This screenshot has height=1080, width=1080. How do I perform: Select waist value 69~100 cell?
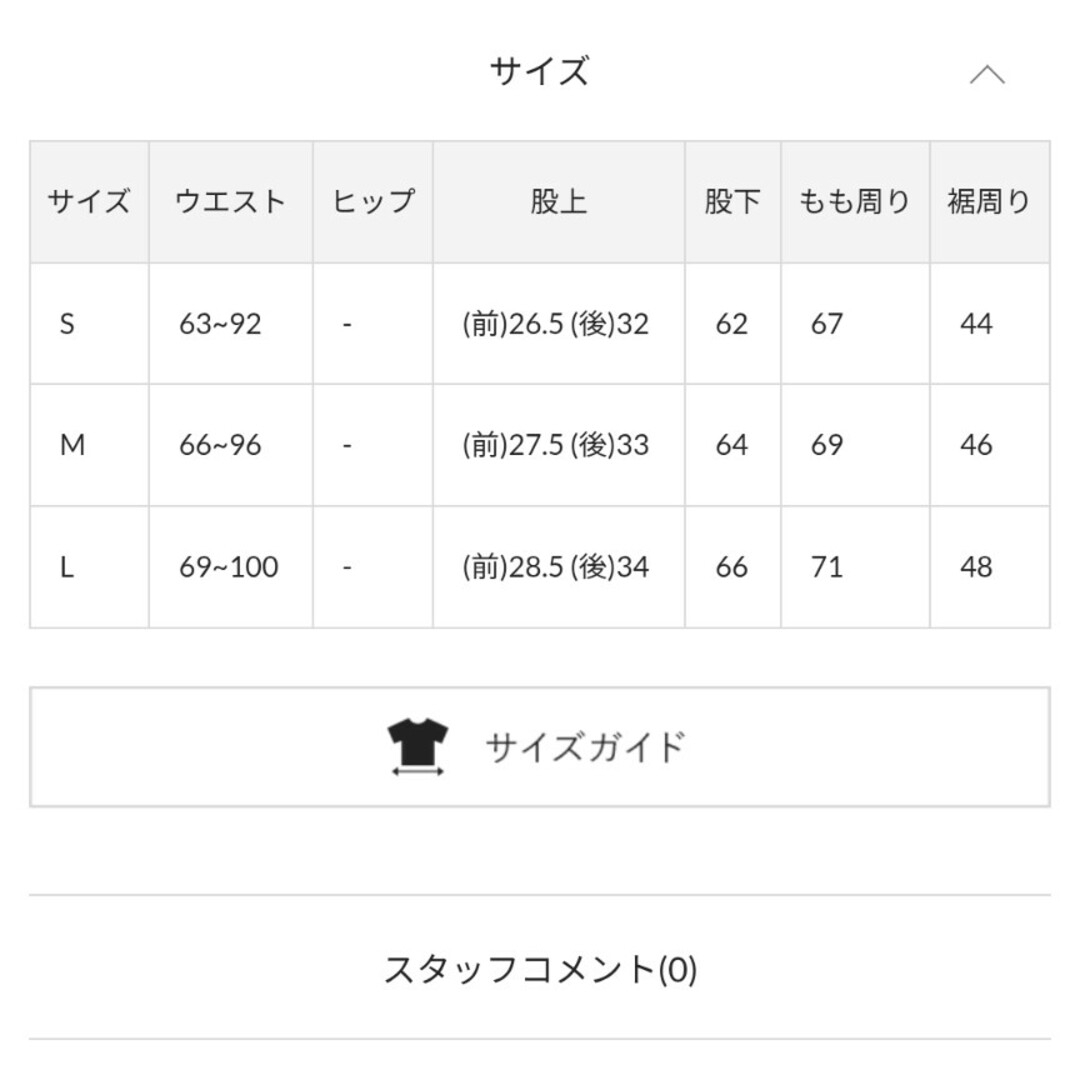coord(231,567)
